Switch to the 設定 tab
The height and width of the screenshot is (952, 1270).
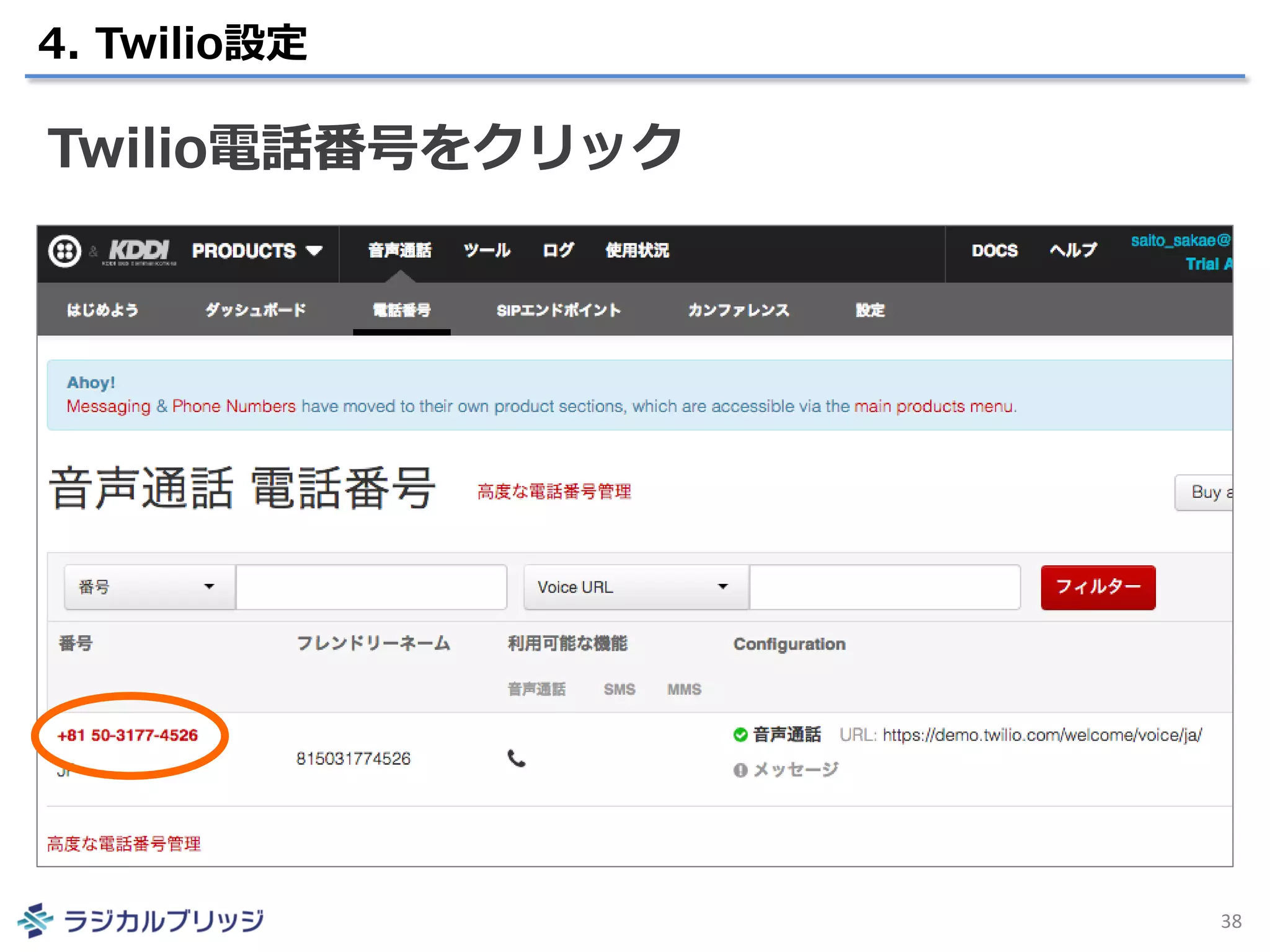click(870, 310)
